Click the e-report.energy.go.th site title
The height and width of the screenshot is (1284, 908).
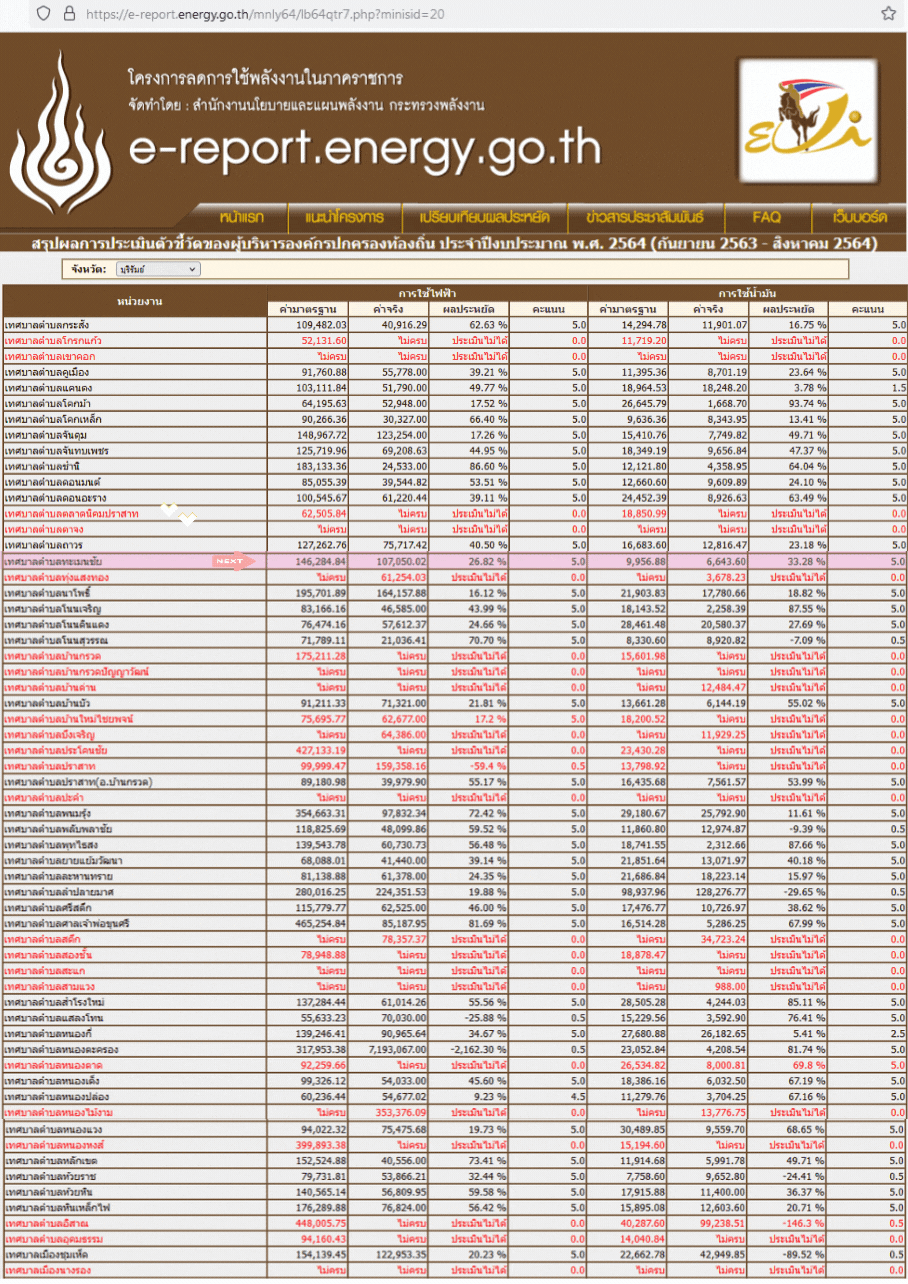click(366, 148)
